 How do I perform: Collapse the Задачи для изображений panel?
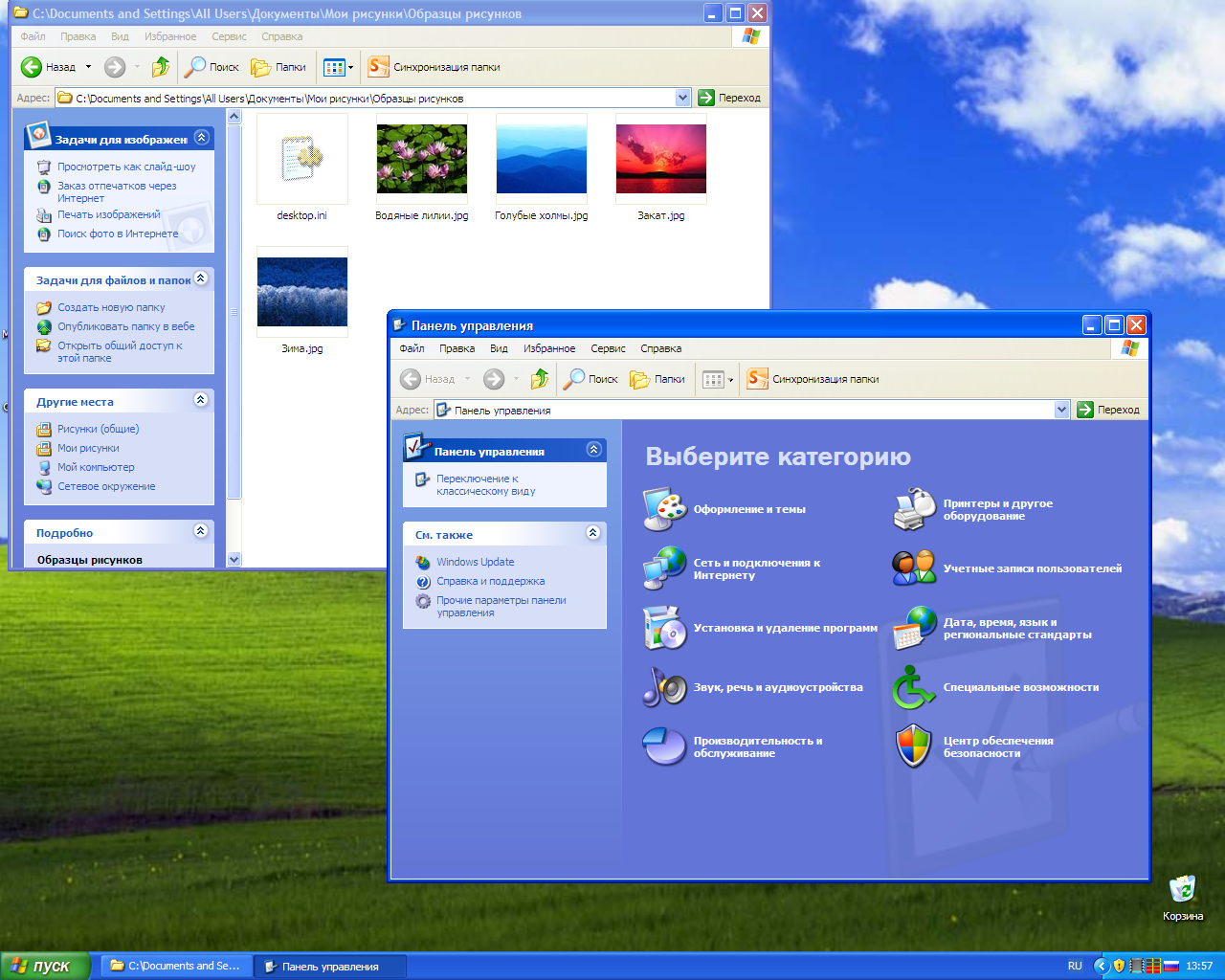201,138
